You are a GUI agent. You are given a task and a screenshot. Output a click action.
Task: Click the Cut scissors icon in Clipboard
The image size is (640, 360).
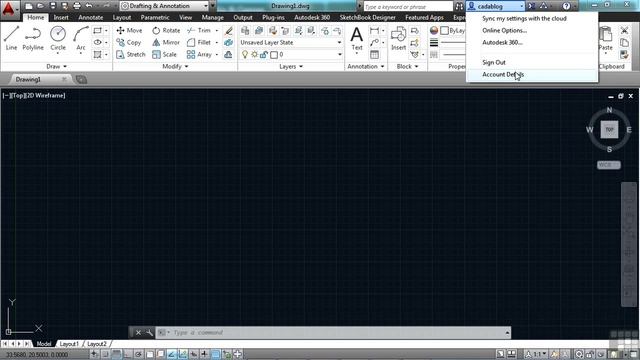624,31
